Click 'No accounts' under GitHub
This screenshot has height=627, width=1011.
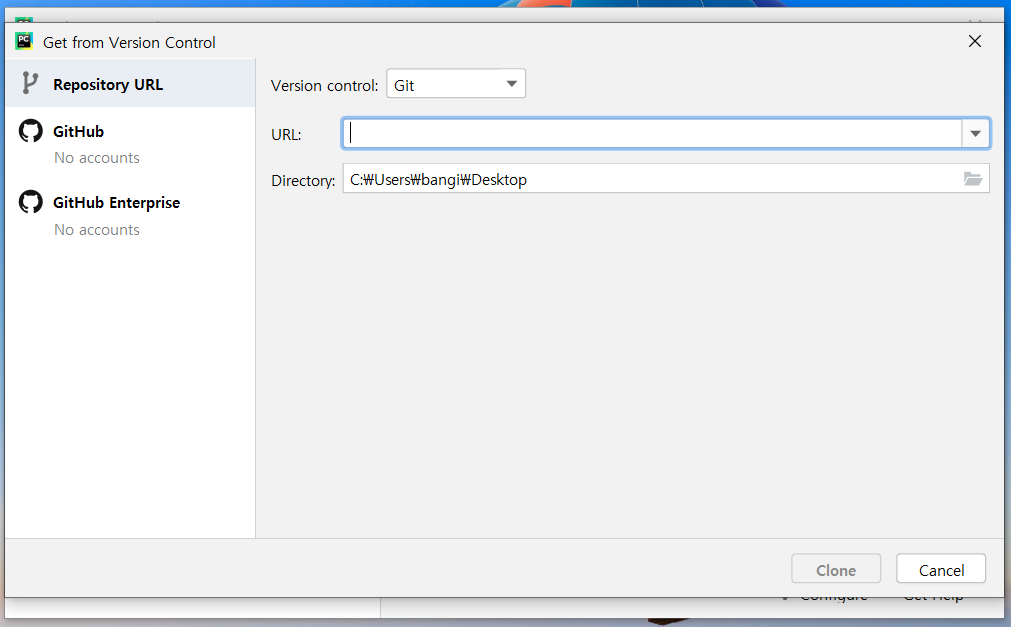coord(97,158)
